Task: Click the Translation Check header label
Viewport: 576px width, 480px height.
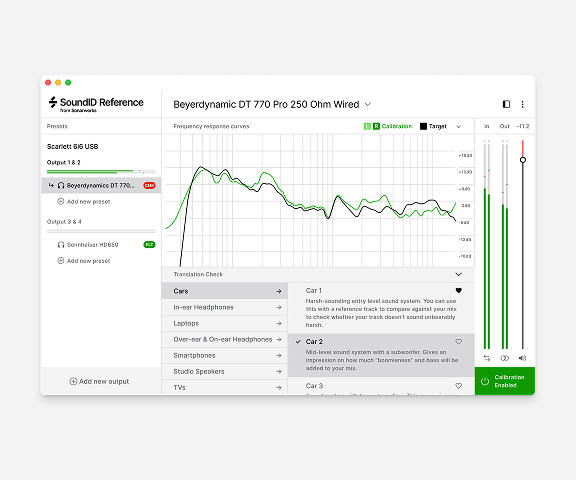Action: pyautogui.click(x=198, y=274)
